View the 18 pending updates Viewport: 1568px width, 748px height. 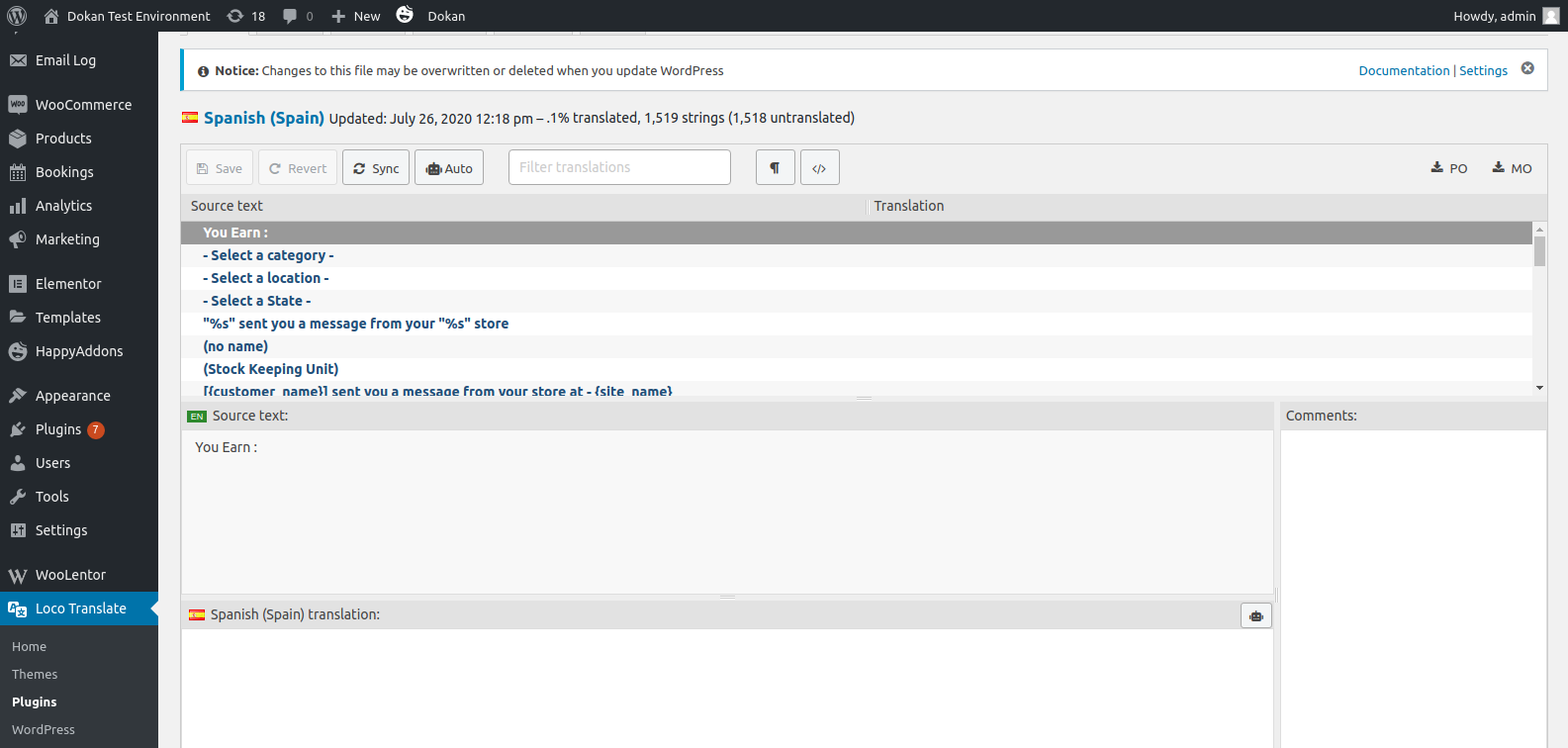tap(246, 16)
